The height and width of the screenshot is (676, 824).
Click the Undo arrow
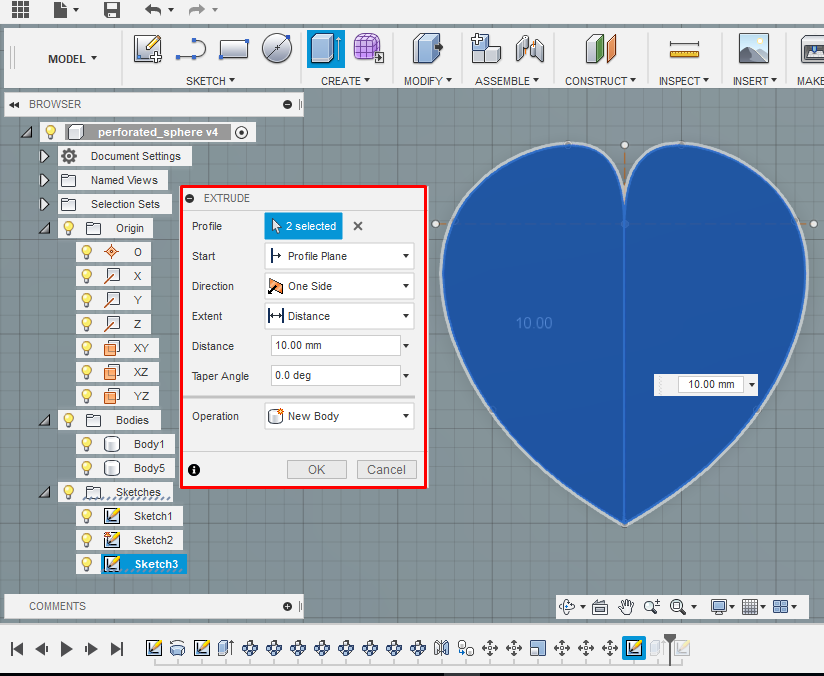click(153, 9)
